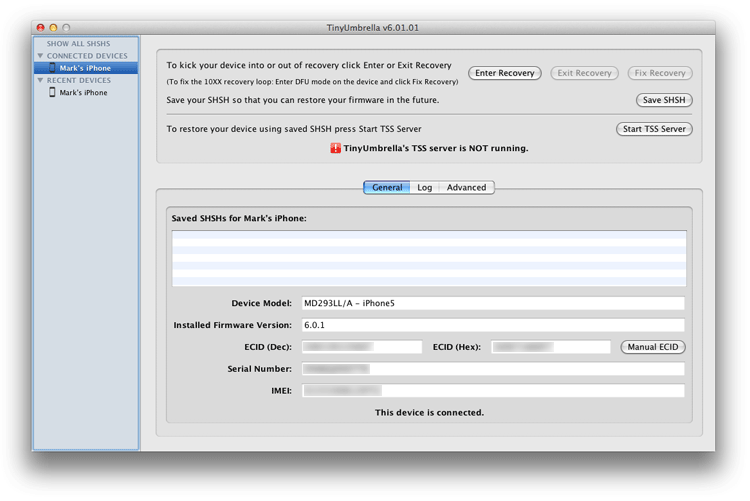
Task: Click the red TSS server warning icon
Action: (336, 148)
